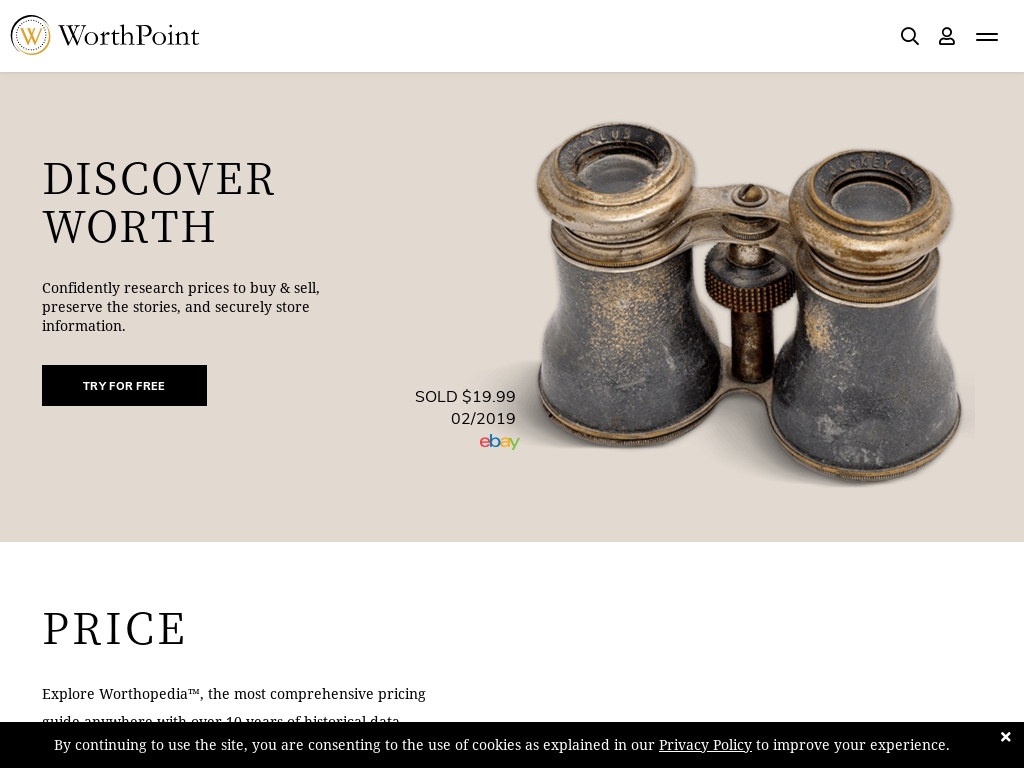Click the TRY FOR FREE button
Image resolution: width=1024 pixels, height=768 pixels.
(124, 385)
